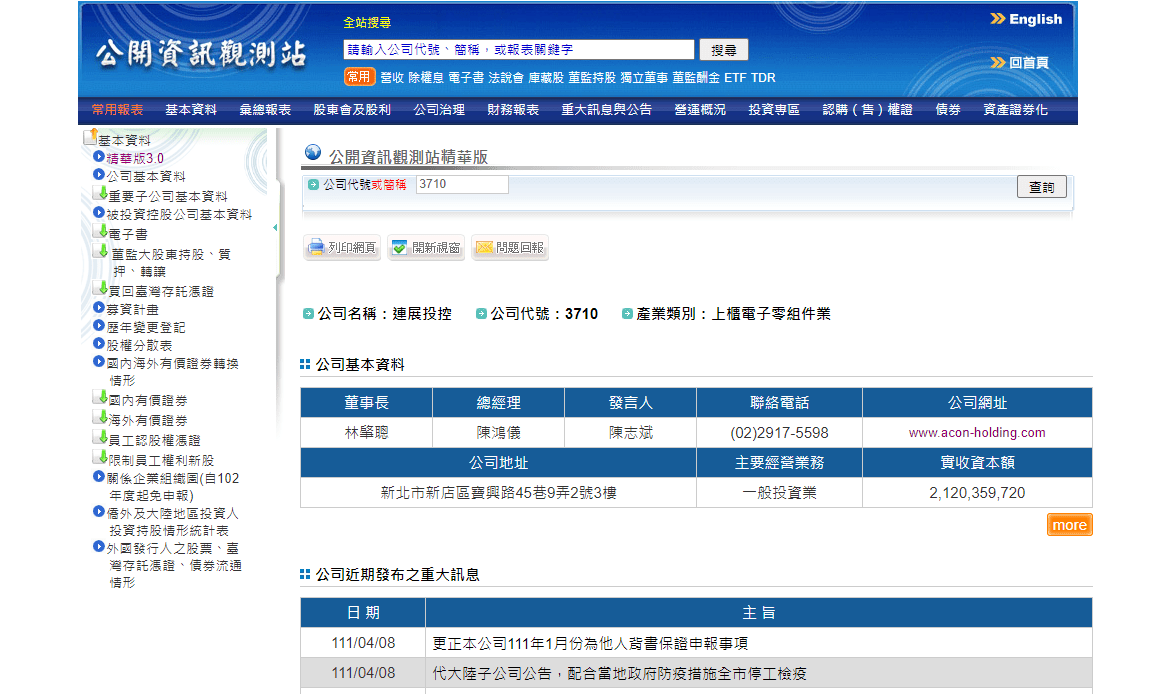Click blue bullet icon next to 關係企業組織圖
The height and width of the screenshot is (697, 1152).
click(x=98, y=477)
